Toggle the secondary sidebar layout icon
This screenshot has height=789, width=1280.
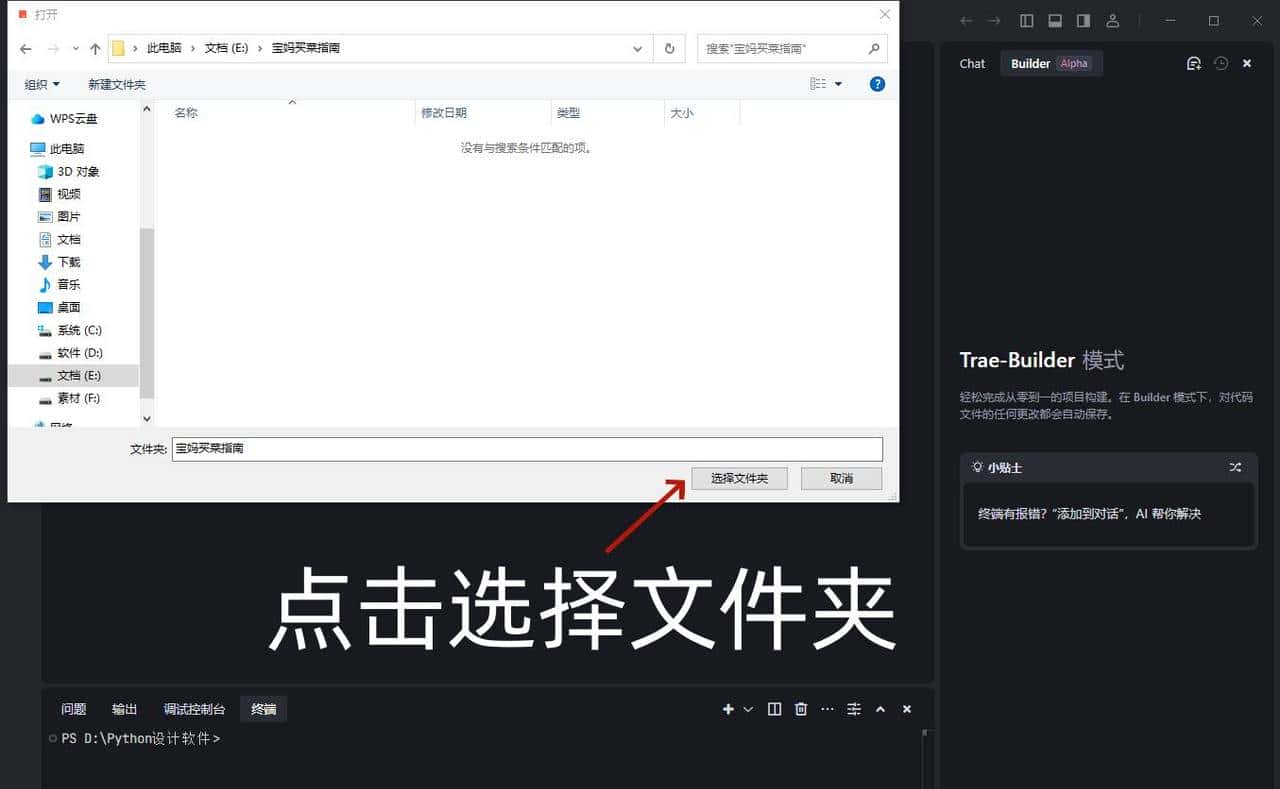point(1085,20)
